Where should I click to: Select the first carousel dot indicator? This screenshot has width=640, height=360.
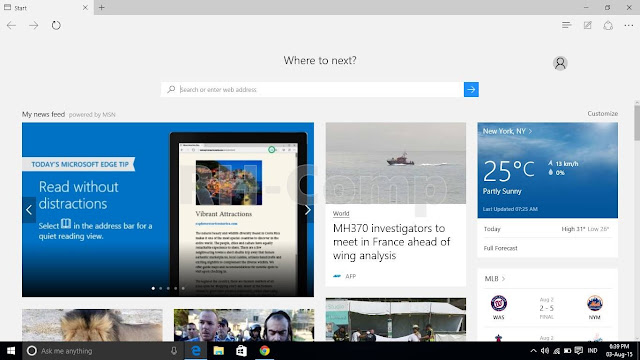pyautogui.click(x=153, y=288)
